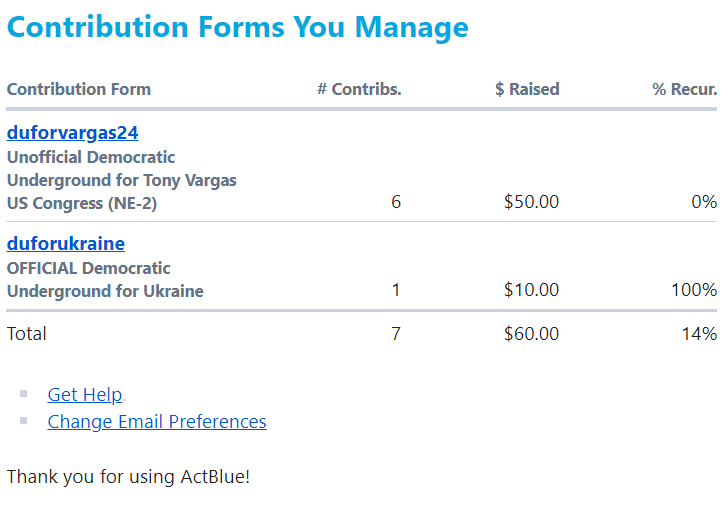
Task: Select the $10.00 raised amount
Action: pos(531,290)
